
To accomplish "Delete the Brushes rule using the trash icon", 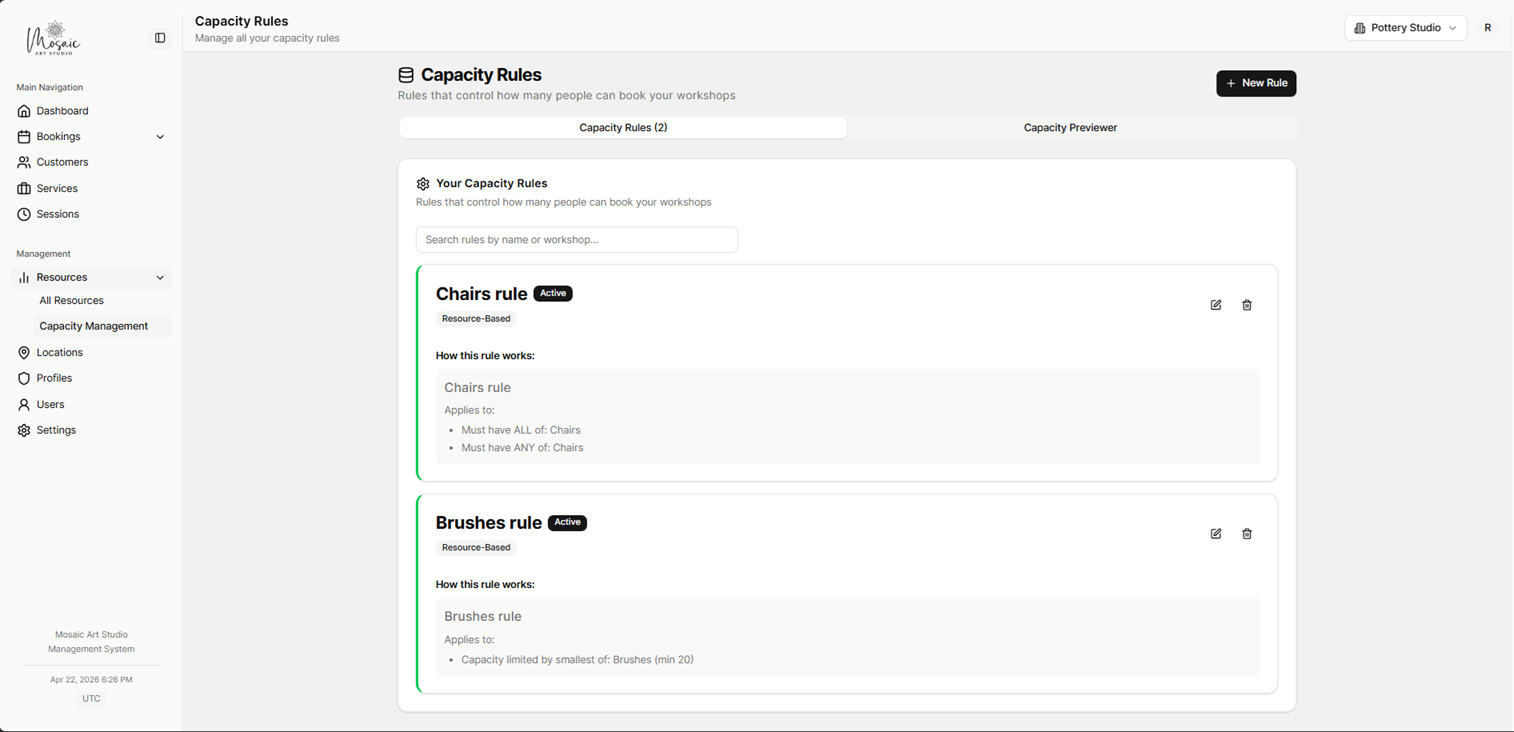I will [1247, 534].
